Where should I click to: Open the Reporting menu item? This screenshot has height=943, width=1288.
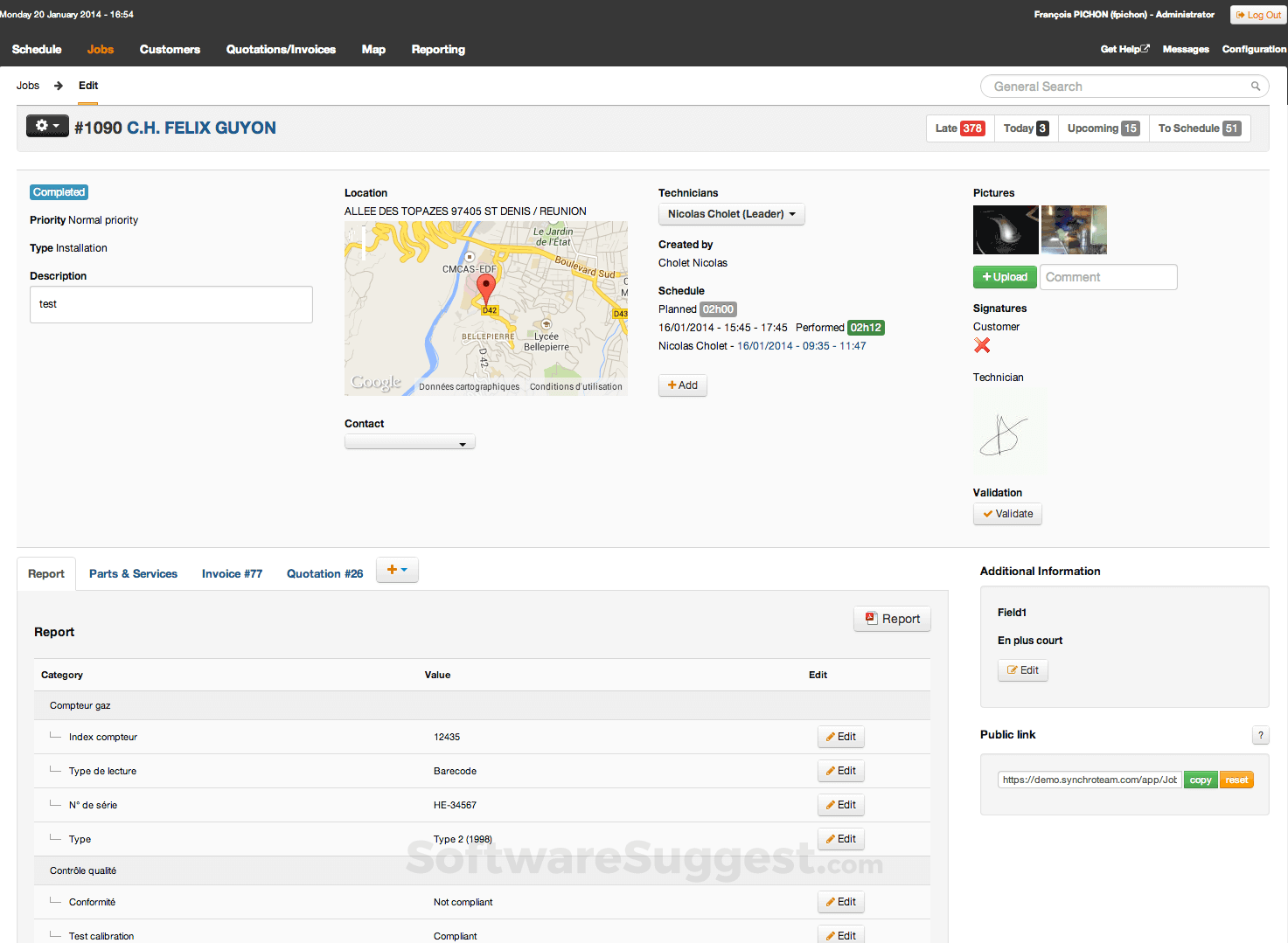pyautogui.click(x=438, y=50)
